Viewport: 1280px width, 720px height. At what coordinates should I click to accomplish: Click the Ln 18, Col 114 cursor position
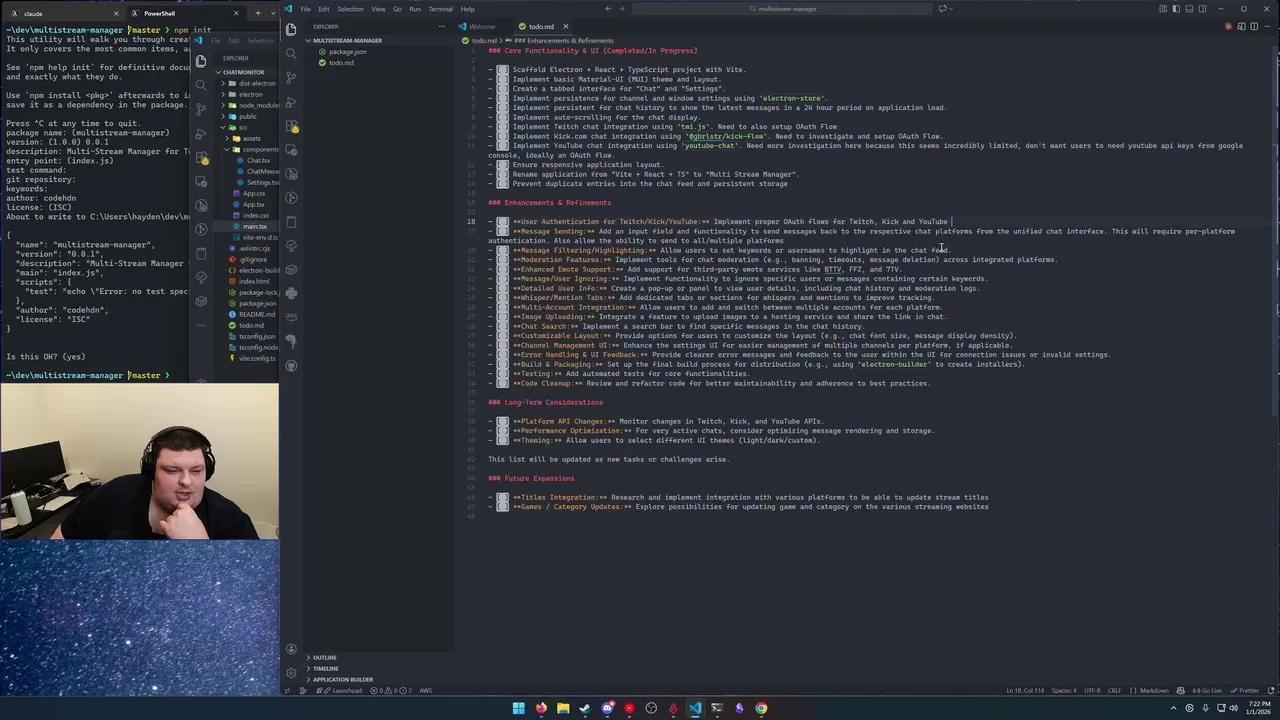click(1025, 690)
